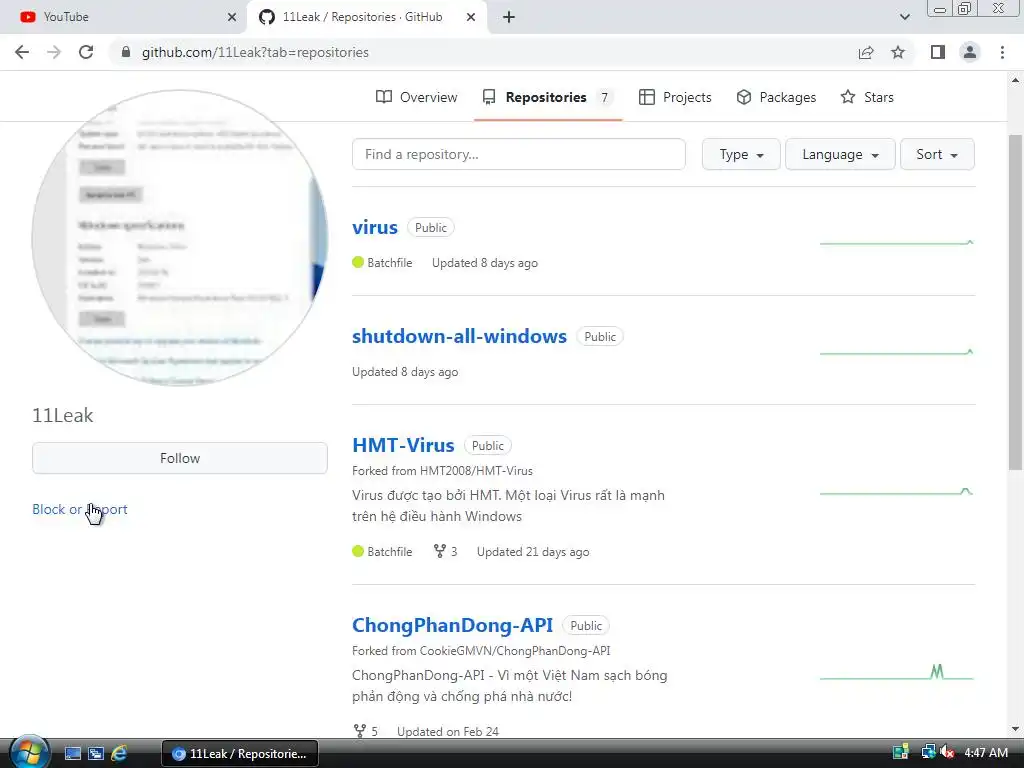Open the Stars tab
This screenshot has width=1024, height=768.
click(x=867, y=97)
